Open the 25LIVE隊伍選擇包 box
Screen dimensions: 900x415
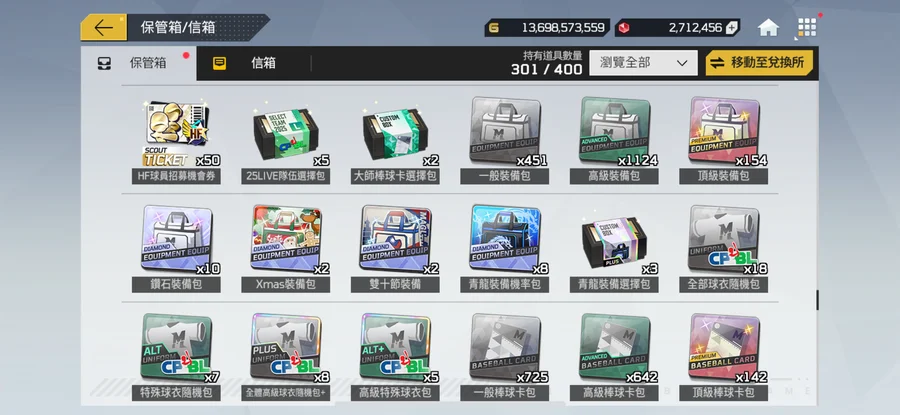pyautogui.click(x=286, y=141)
